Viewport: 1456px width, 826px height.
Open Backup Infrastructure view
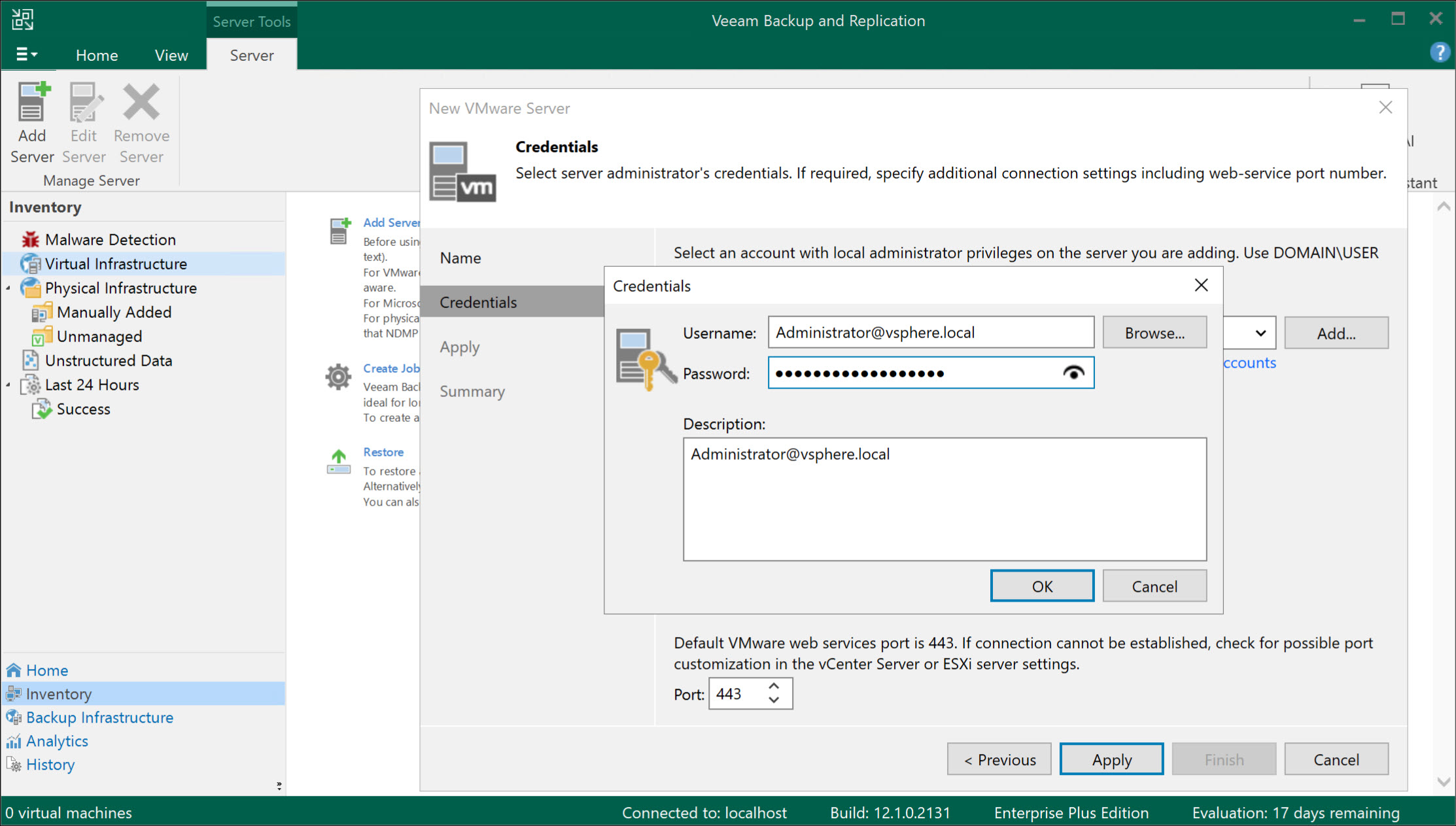click(x=99, y=717)
